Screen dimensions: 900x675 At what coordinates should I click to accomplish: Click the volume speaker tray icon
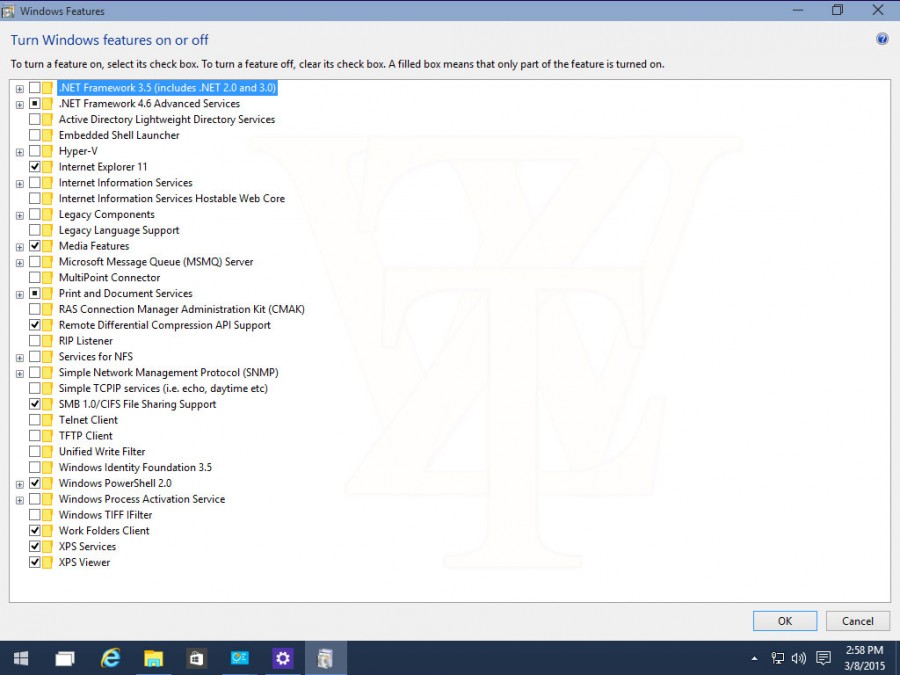point(798,658)
